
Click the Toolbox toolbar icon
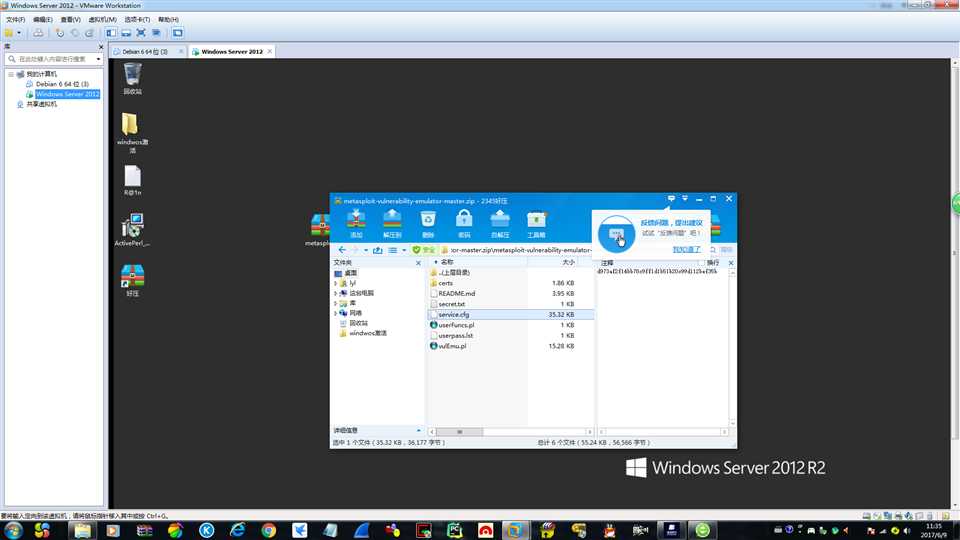[x=536, y=223]
